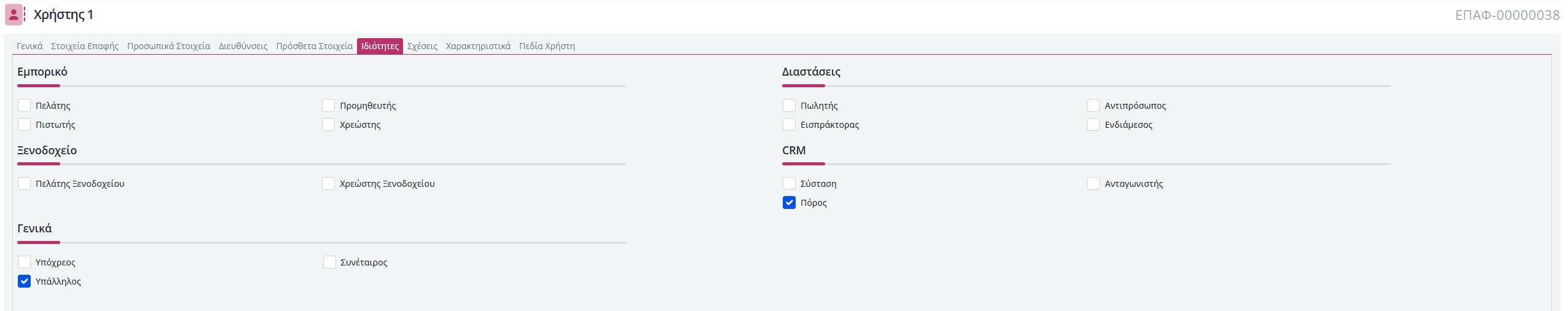Image resolution: width=1568 pixels, height=311 pixels.
Task: Tick the Πιστωτής checkbox
Action: [x=24, y=125]
